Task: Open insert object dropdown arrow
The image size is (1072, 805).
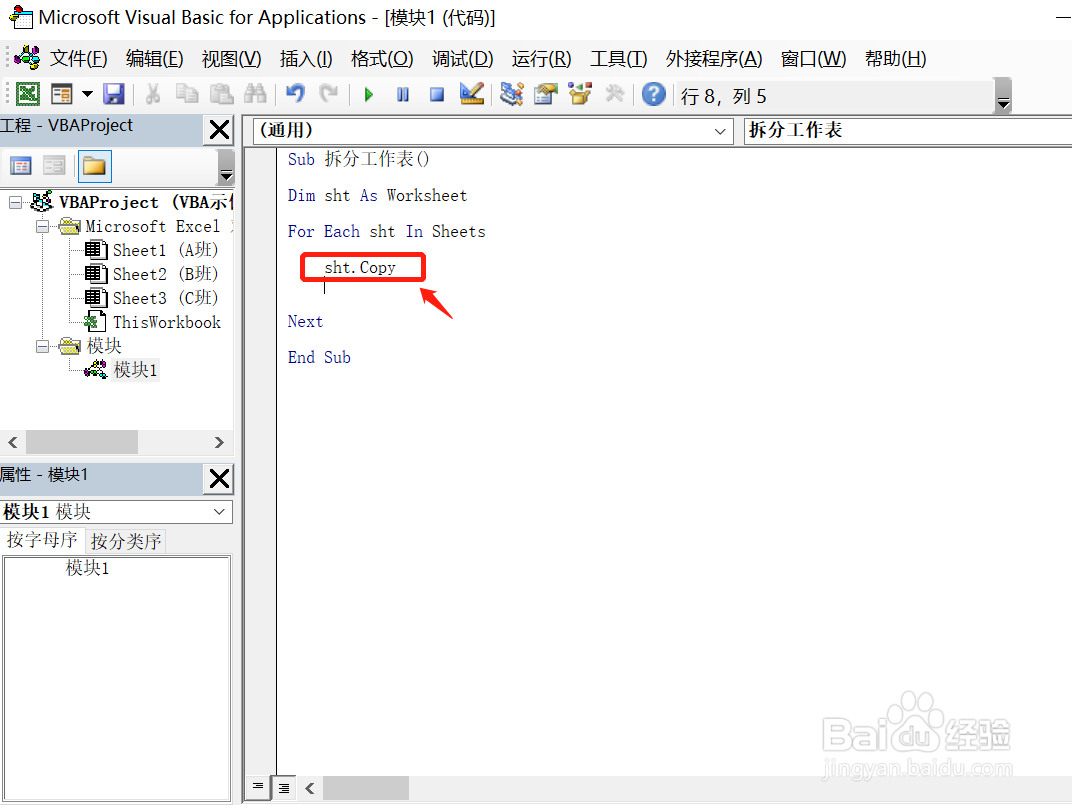Action: [x=87, y=94]
